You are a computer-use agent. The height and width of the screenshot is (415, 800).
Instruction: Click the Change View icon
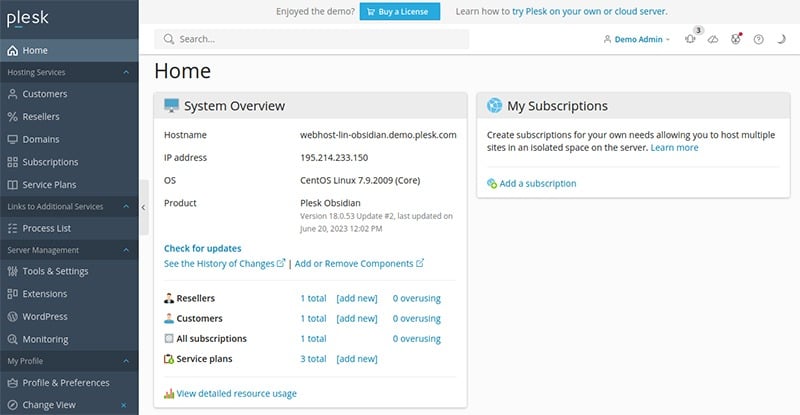[x=12, y=405]
